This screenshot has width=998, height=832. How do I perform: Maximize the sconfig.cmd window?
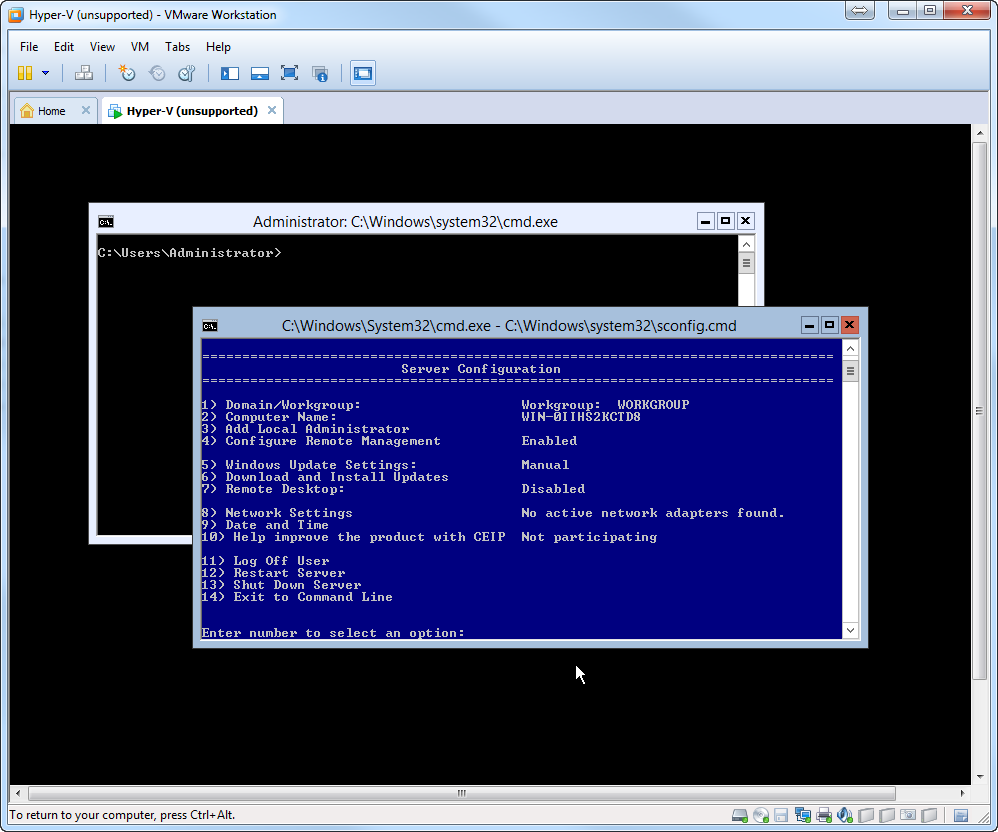coord(829,325)
